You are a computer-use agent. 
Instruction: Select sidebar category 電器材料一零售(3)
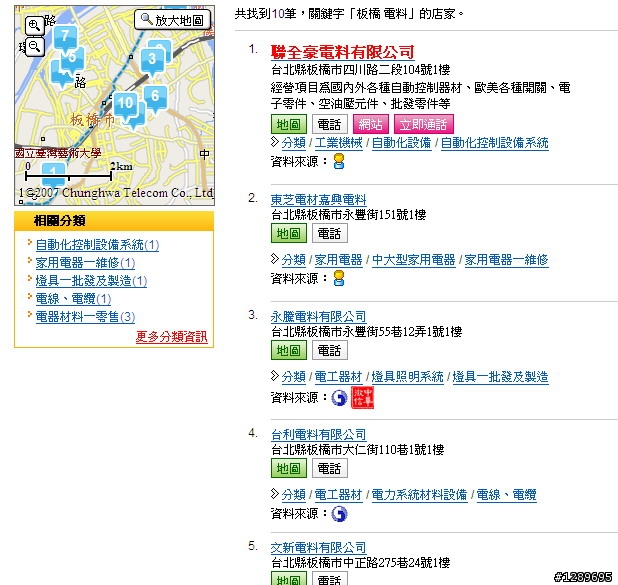pos(86,317)
